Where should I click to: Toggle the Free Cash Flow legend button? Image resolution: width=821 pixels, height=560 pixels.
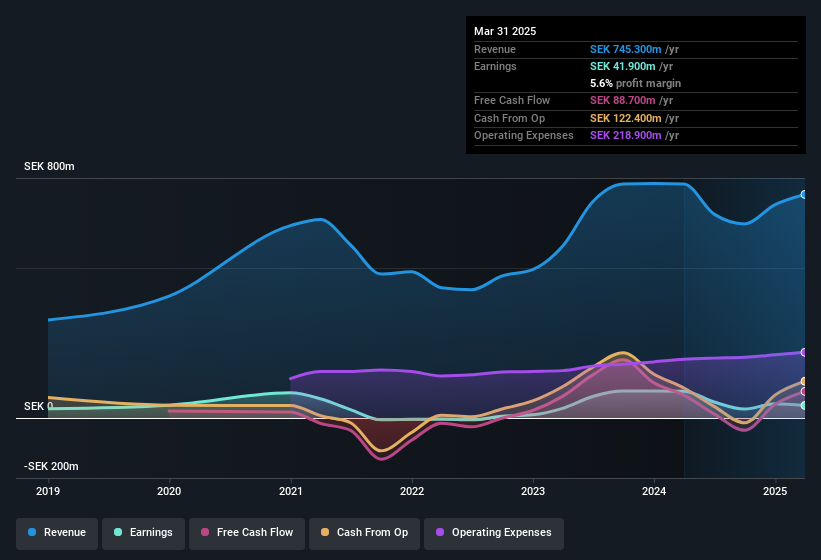tap(247, 533)
